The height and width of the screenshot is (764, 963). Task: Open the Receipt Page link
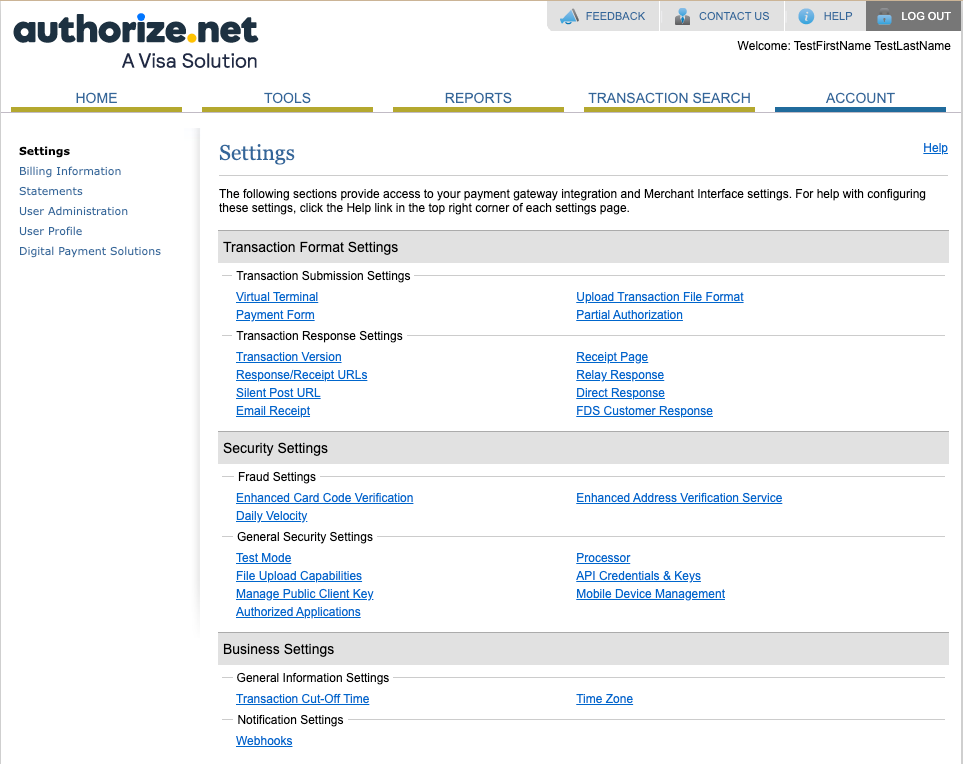[612, 357]
